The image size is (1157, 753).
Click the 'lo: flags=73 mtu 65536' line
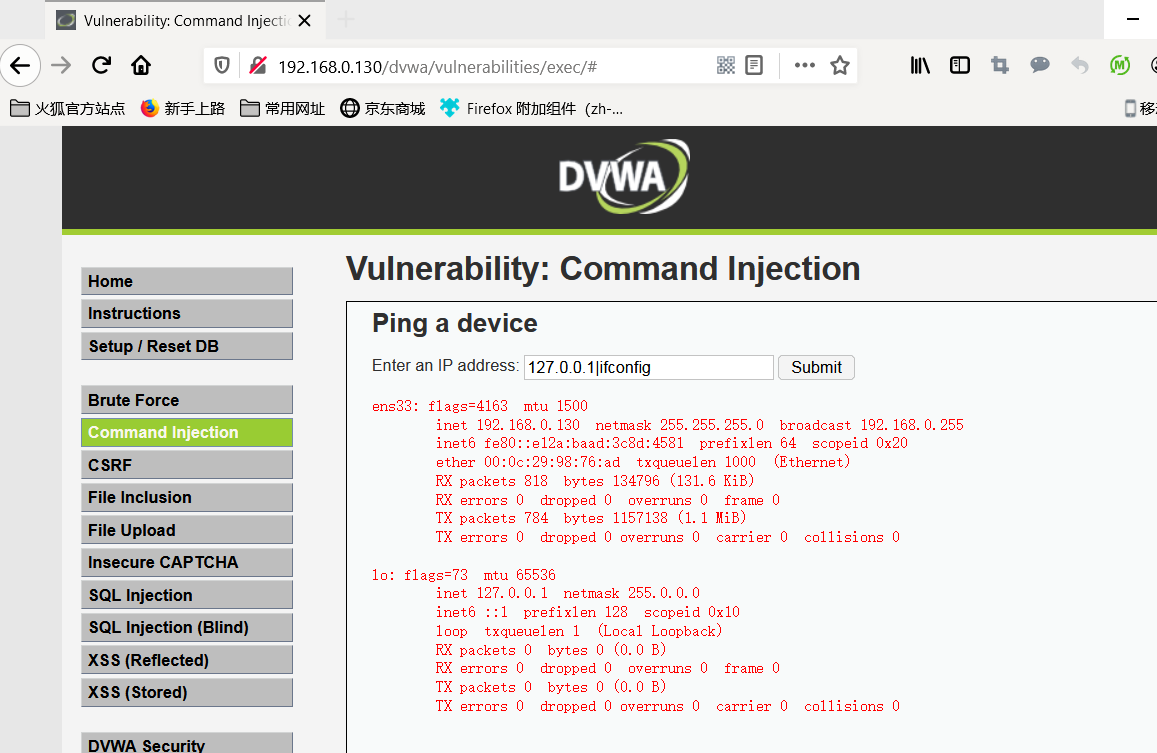coord(463,575)
